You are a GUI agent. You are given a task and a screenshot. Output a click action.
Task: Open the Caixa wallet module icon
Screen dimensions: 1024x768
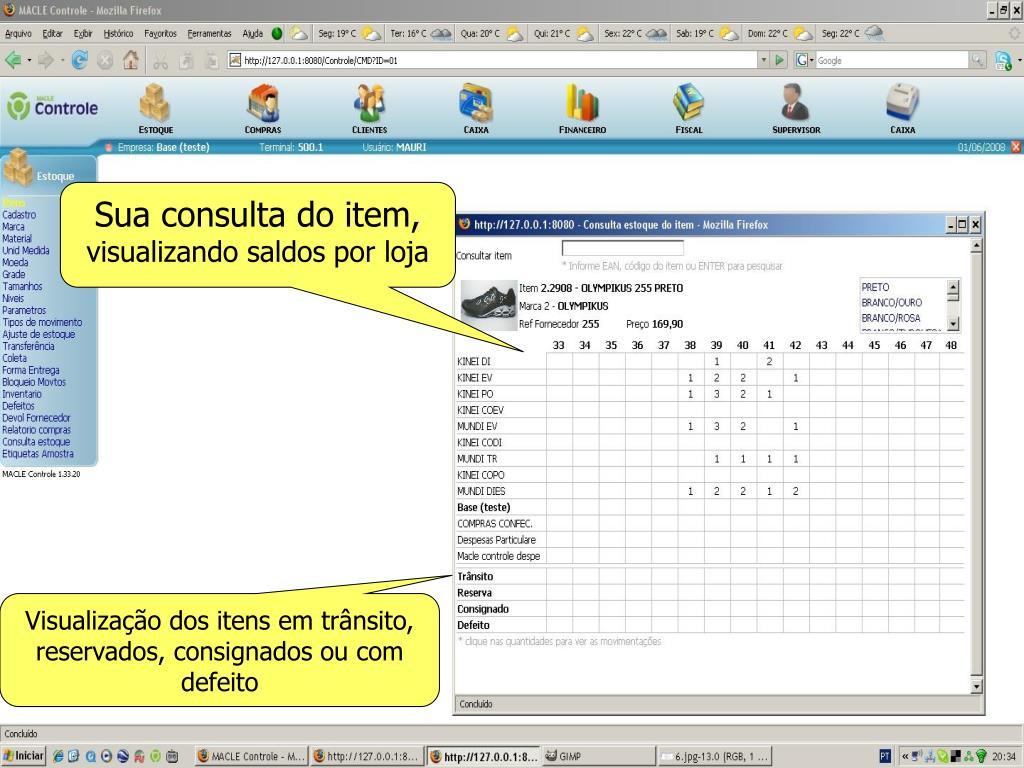[476, 103]
